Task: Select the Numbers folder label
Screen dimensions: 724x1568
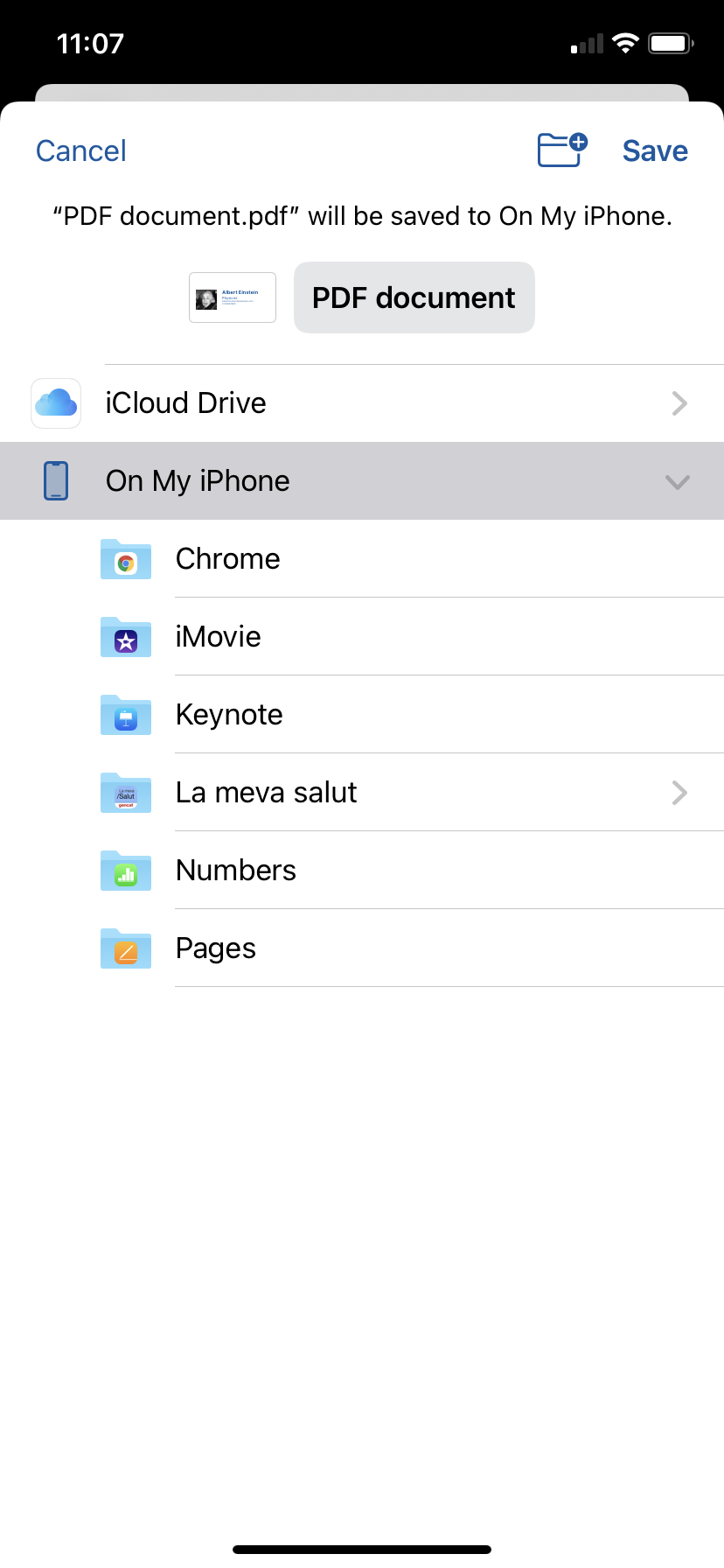Action: pyautogui.click(x=236, y=871)
